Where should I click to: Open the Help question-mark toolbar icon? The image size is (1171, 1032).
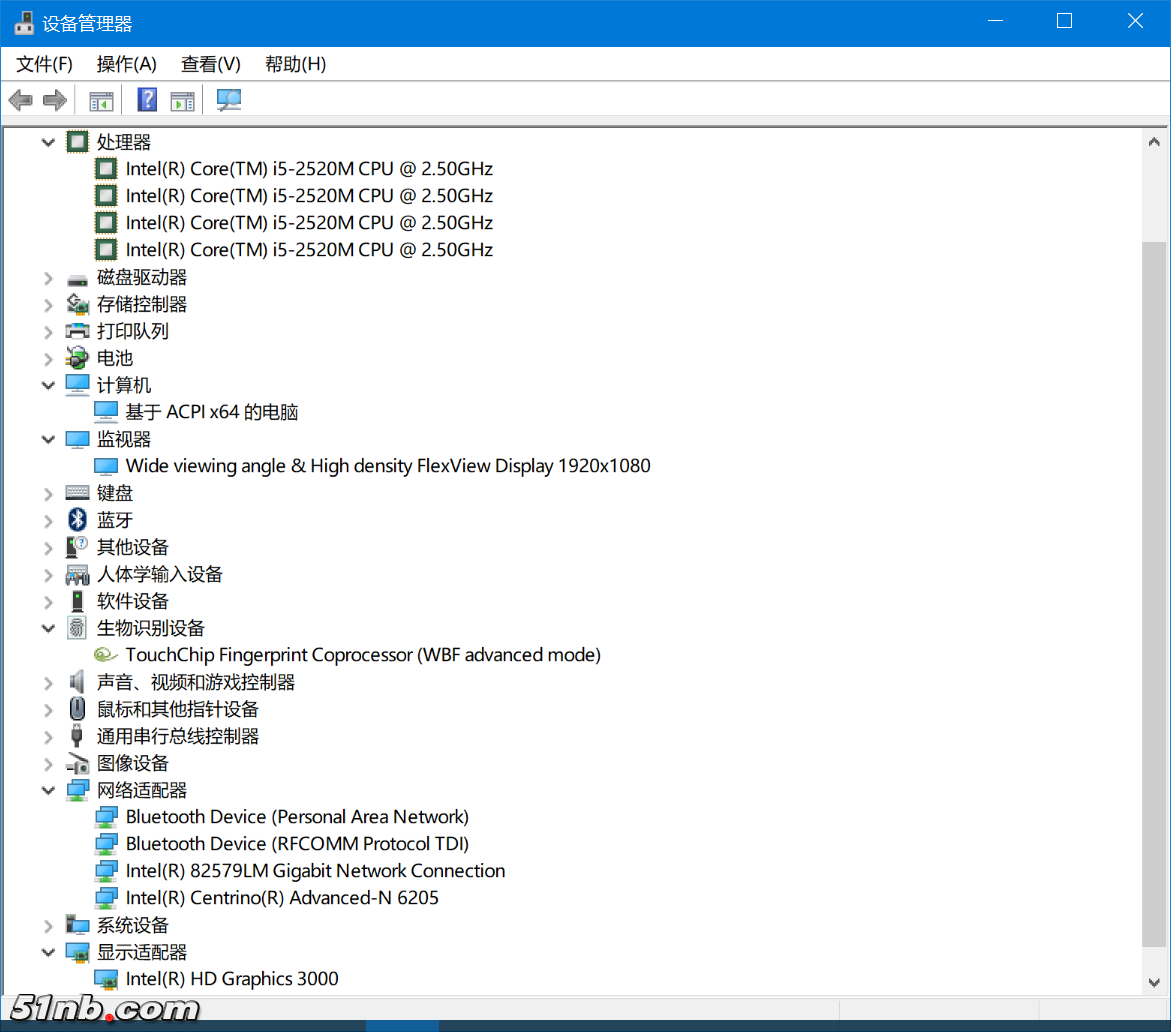pos(147,99)
